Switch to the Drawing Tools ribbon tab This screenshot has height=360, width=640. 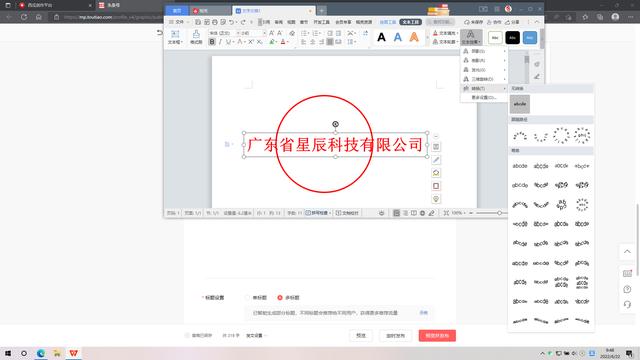(387, 22)
